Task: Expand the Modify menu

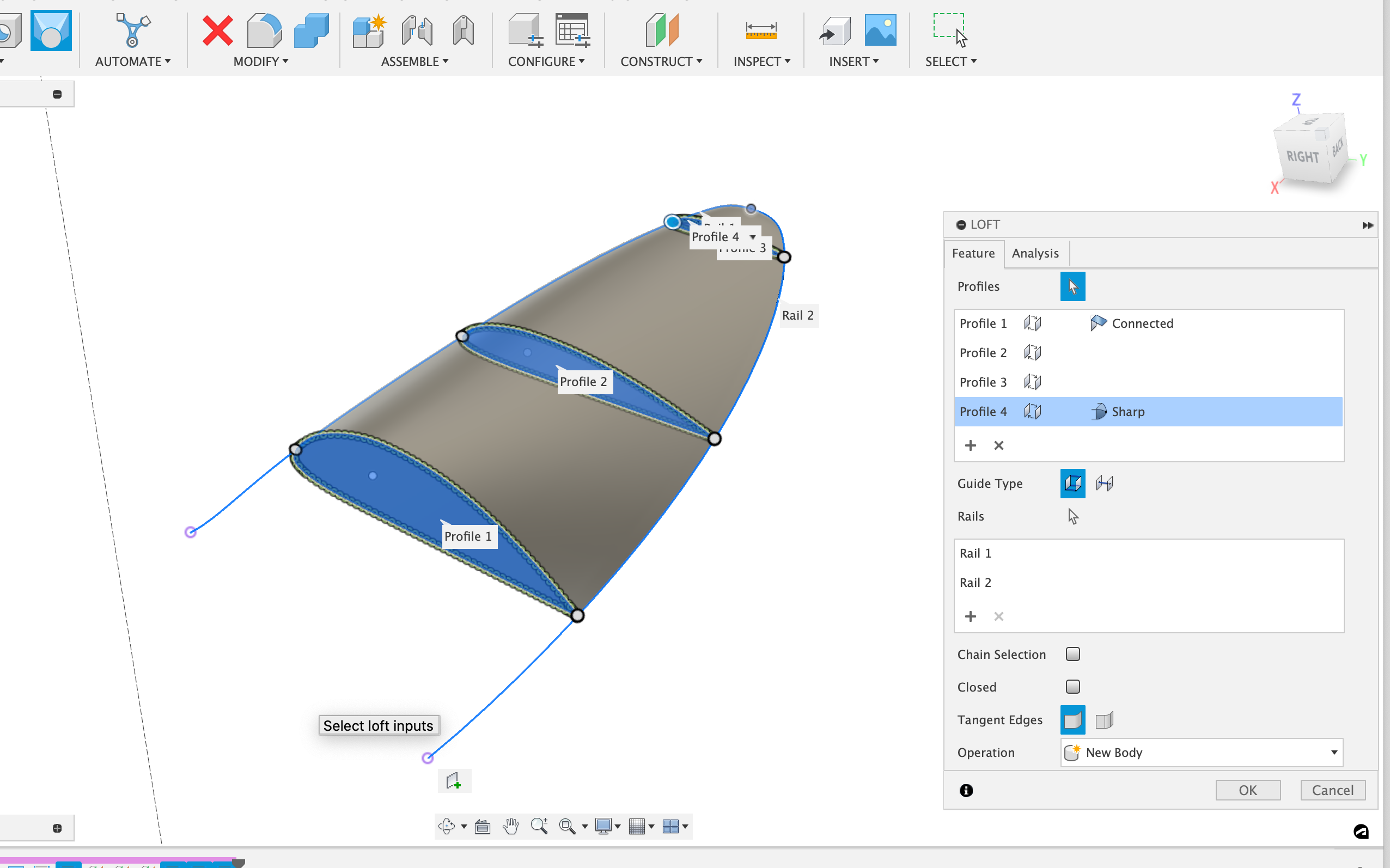Action: (x=260, y=62)
